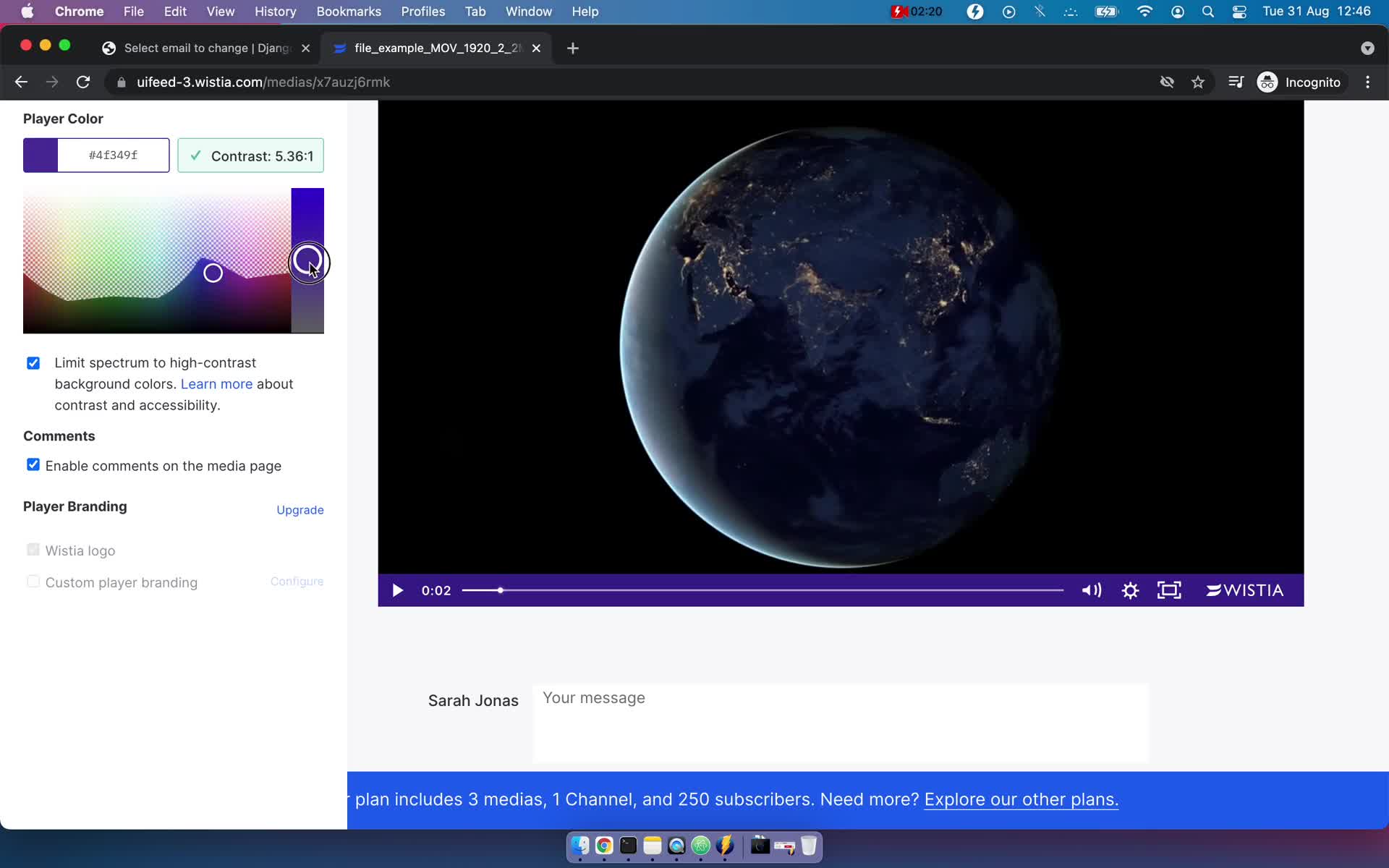This screenshot has height=868, width=1389.
Task: Toggle limit spectrum to high-contrast checkbox
Action: [33, 361]
